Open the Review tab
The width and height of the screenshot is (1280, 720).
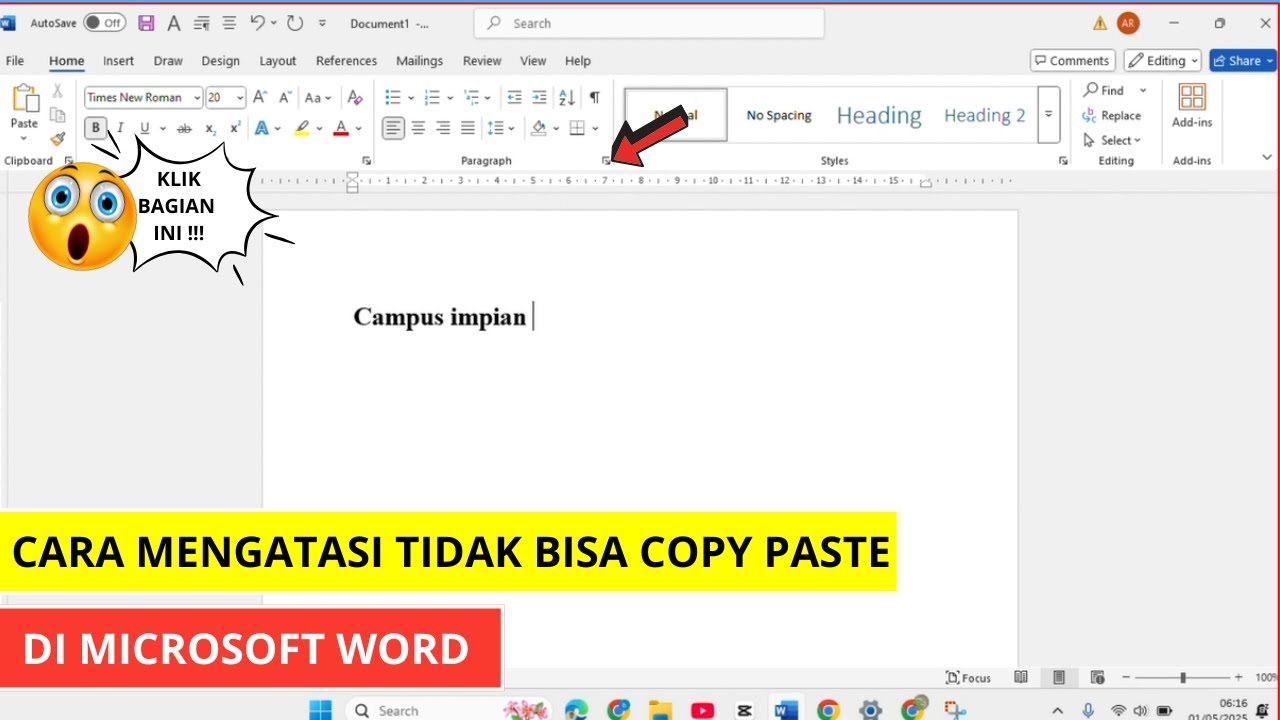tap(482, 61)
